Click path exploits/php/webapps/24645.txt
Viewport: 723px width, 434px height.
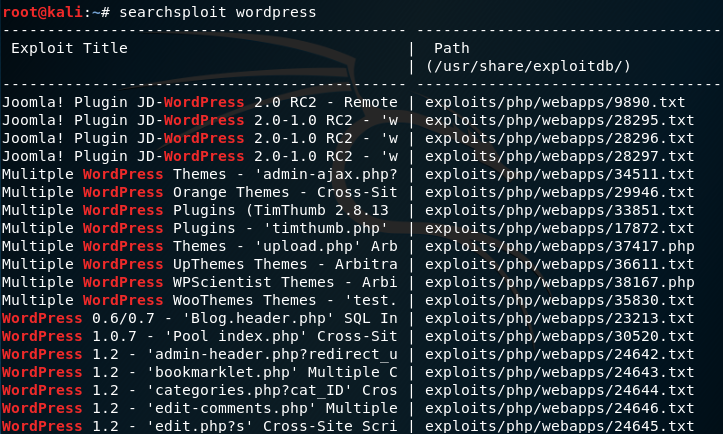point(559,426)
